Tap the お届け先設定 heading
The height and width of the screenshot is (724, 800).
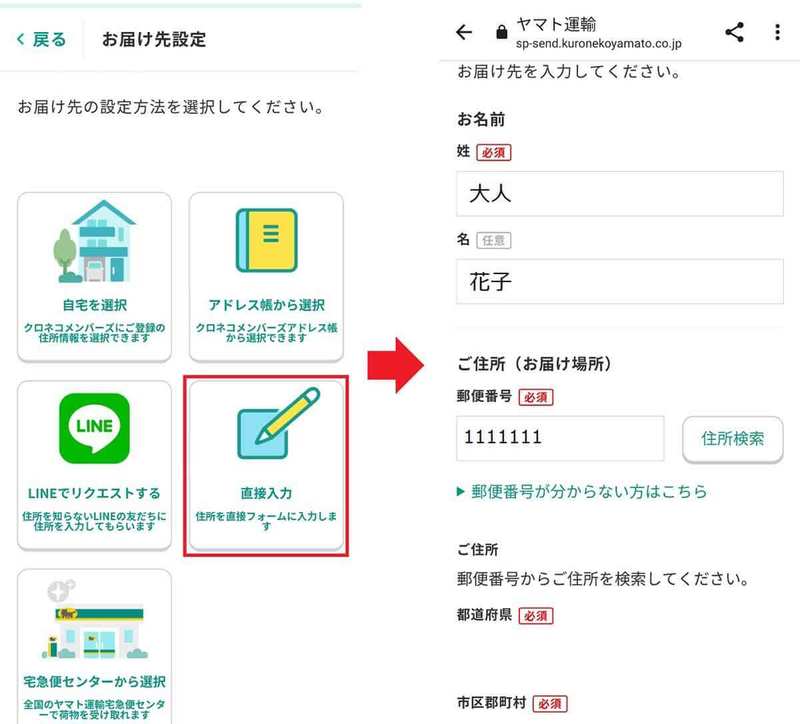click(x=154, y=39)
